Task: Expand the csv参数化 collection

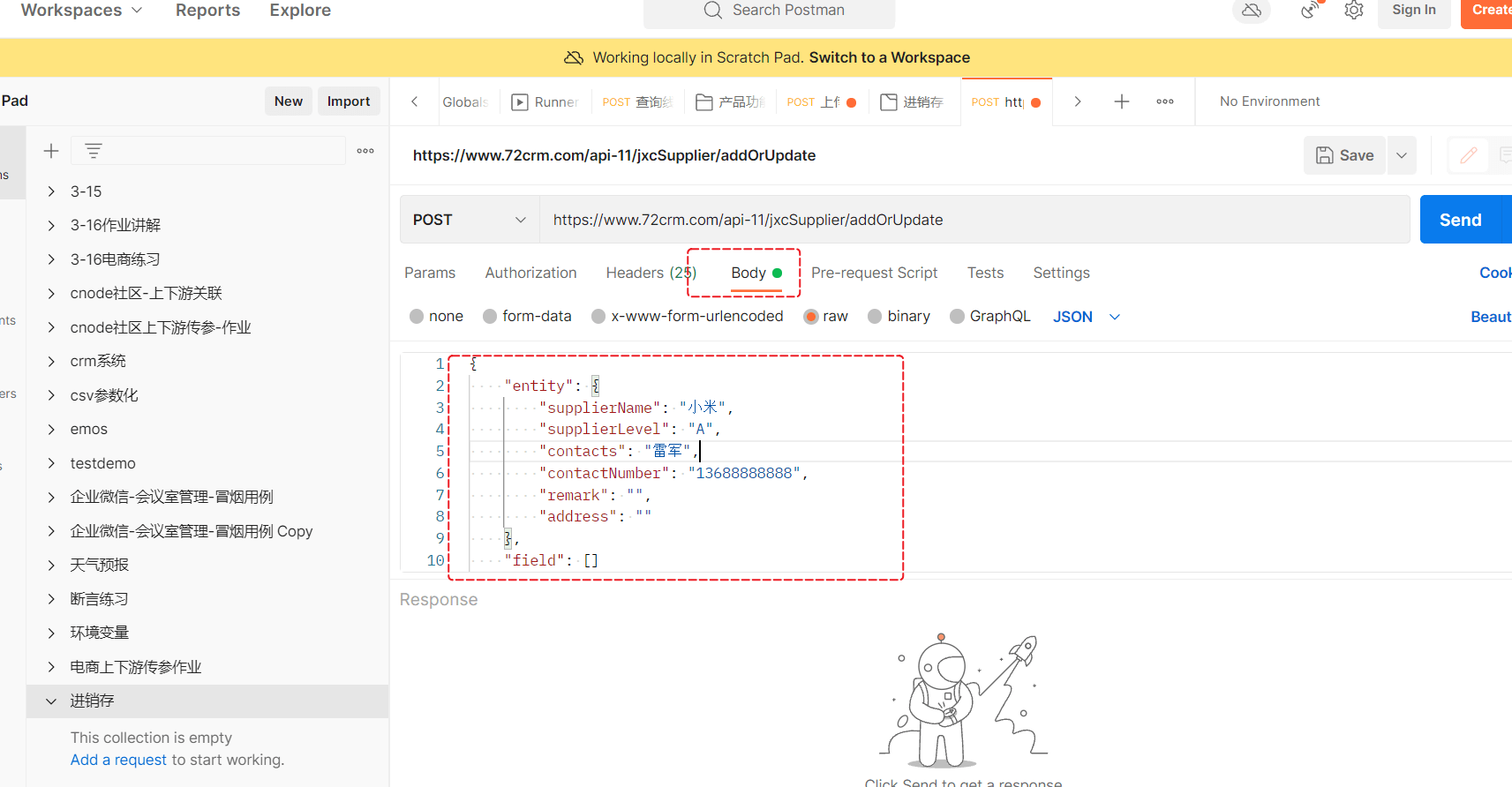Action: [x=51, y=395]
